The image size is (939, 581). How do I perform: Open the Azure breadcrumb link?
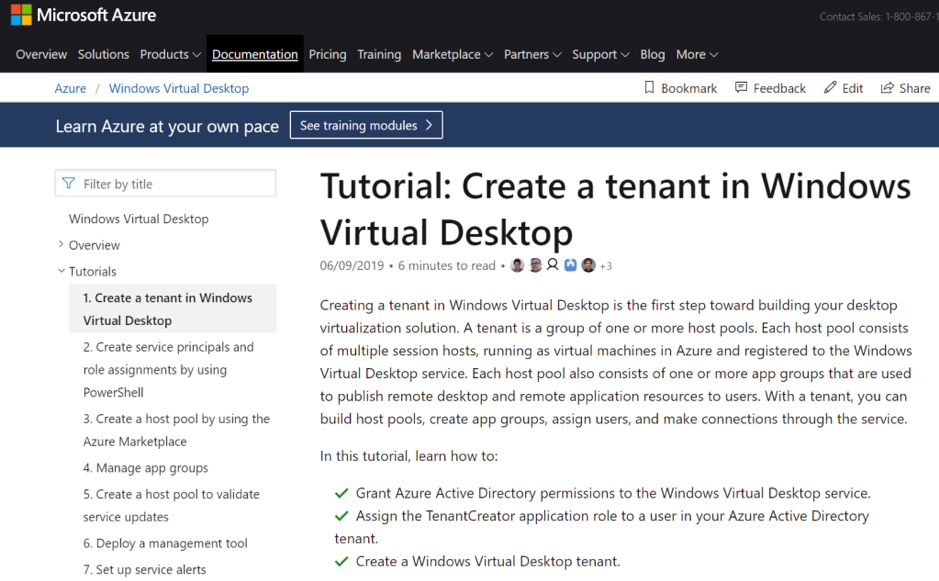(70, 88)
